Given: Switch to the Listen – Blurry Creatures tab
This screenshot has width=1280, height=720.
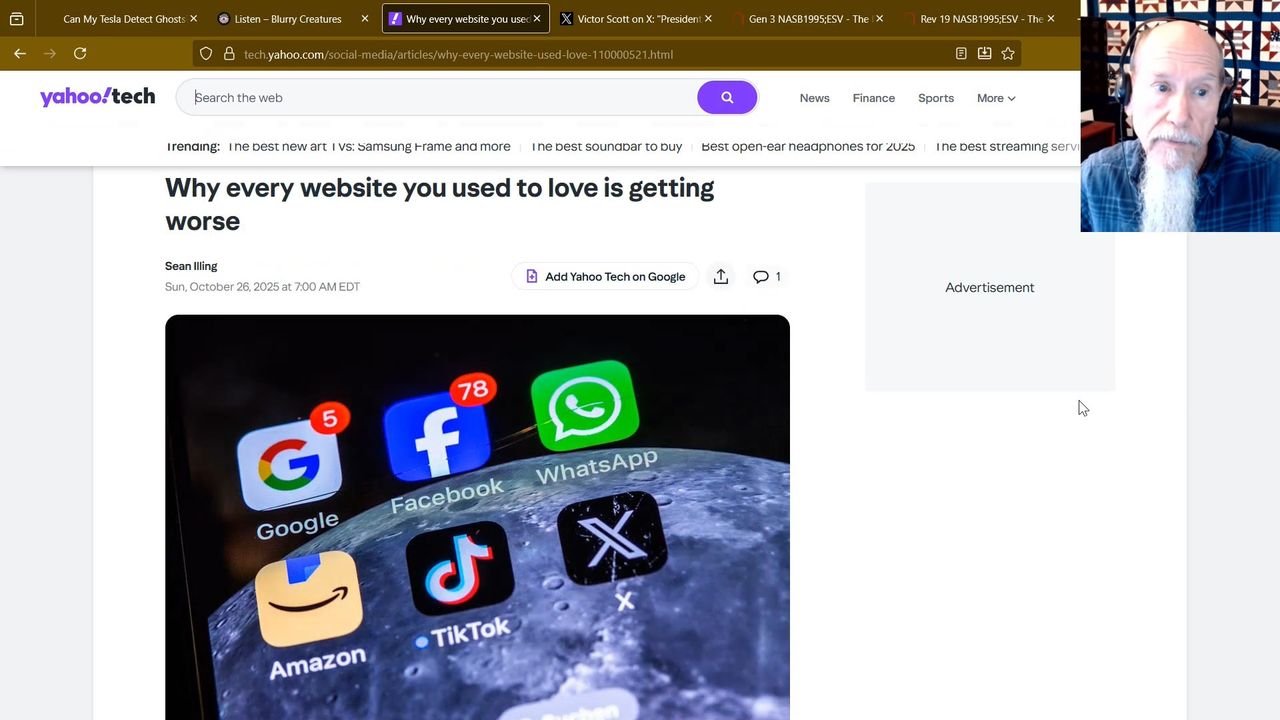Looking at the screenshot, I should [287, 18].
